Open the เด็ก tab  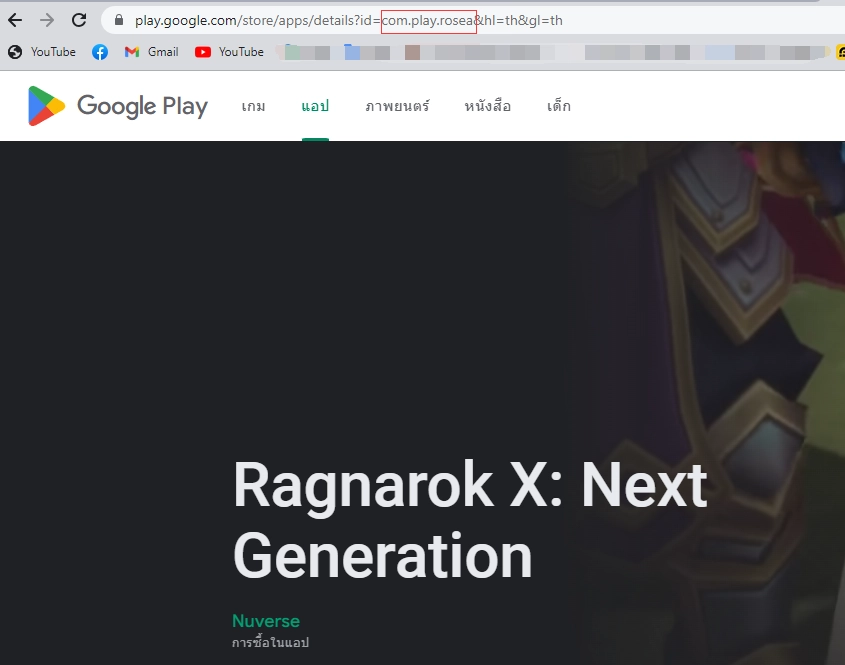click(x=559, y=106)
